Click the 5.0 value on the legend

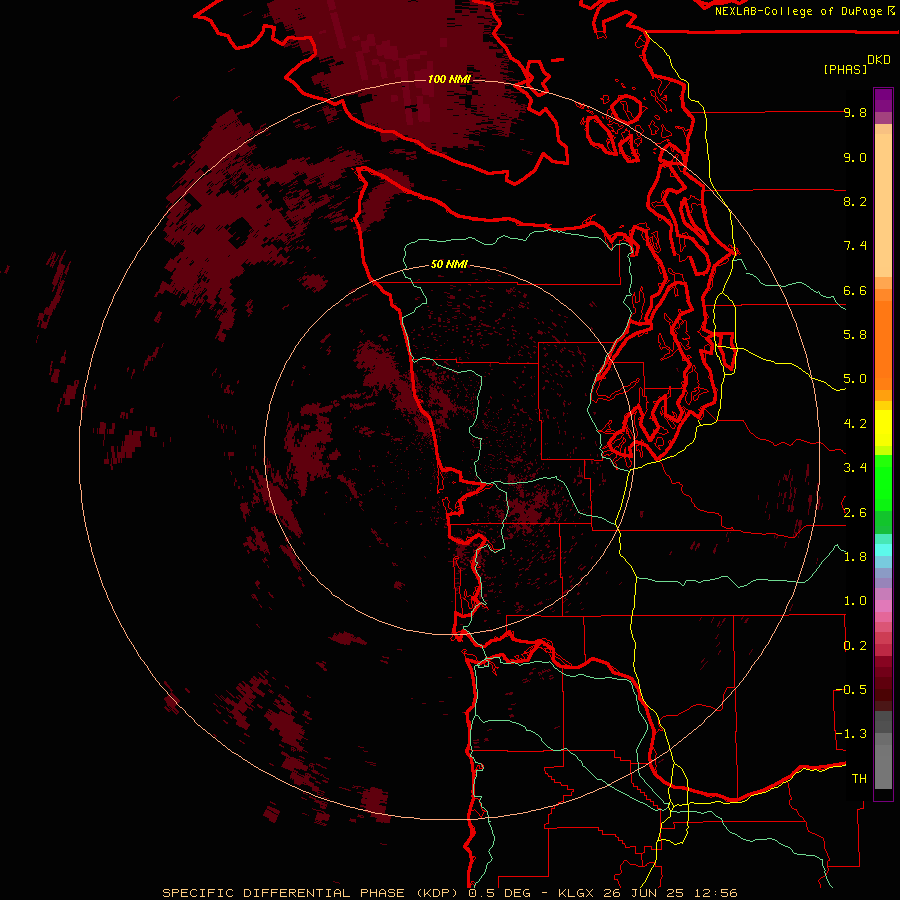click(x=855, y=379)
